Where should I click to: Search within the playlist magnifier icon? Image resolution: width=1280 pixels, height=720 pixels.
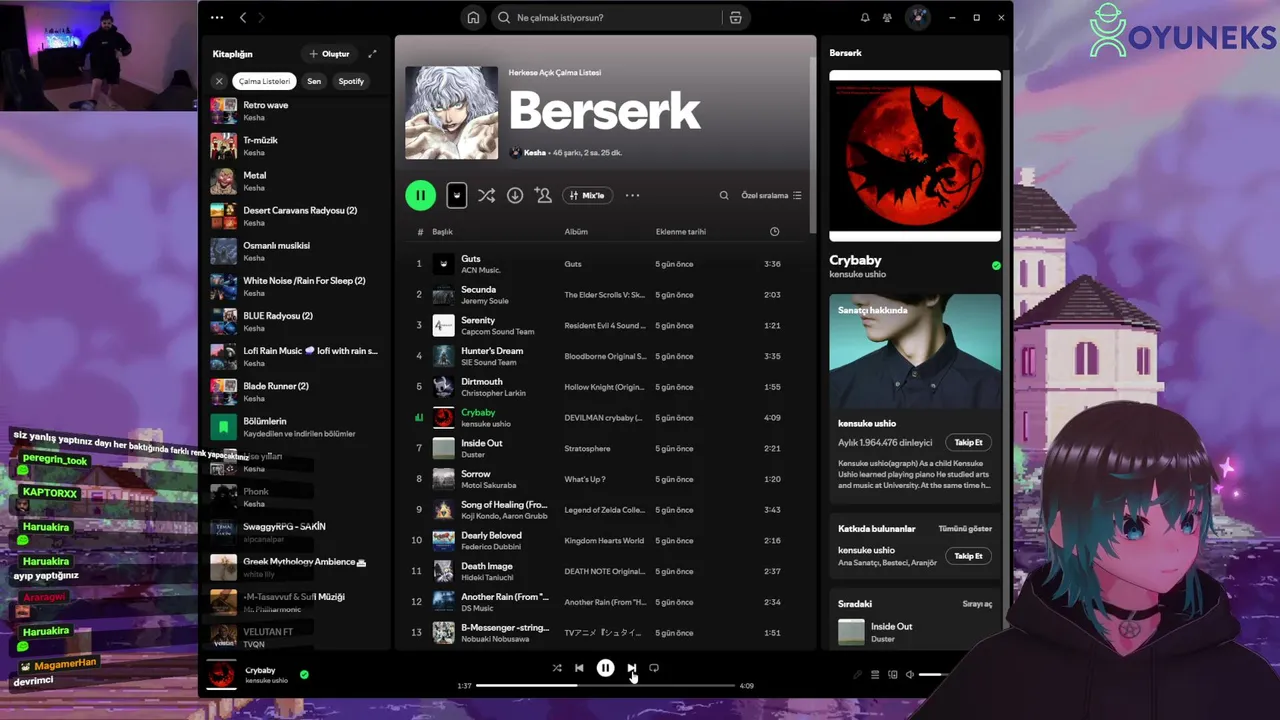pos(724,195)
